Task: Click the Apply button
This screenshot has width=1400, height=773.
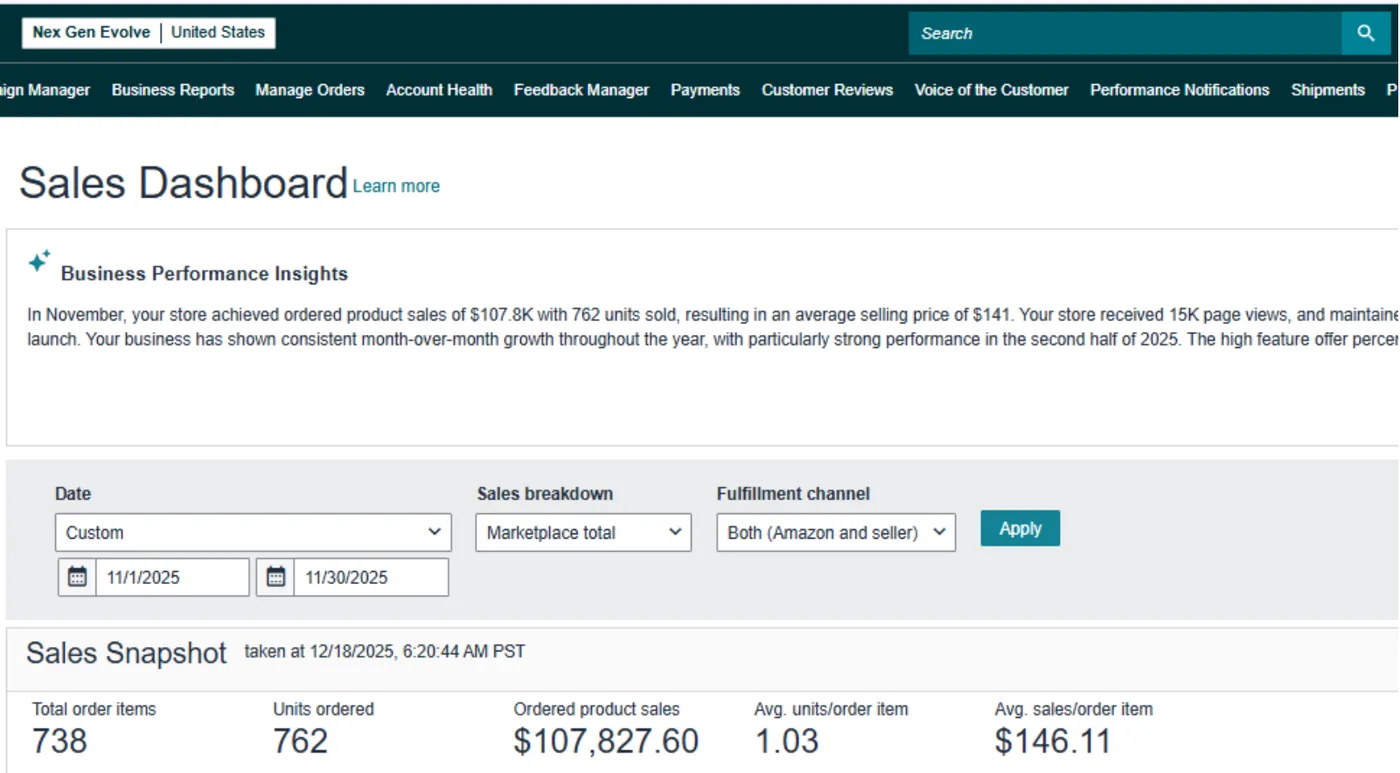Action: pos(1020,528)
